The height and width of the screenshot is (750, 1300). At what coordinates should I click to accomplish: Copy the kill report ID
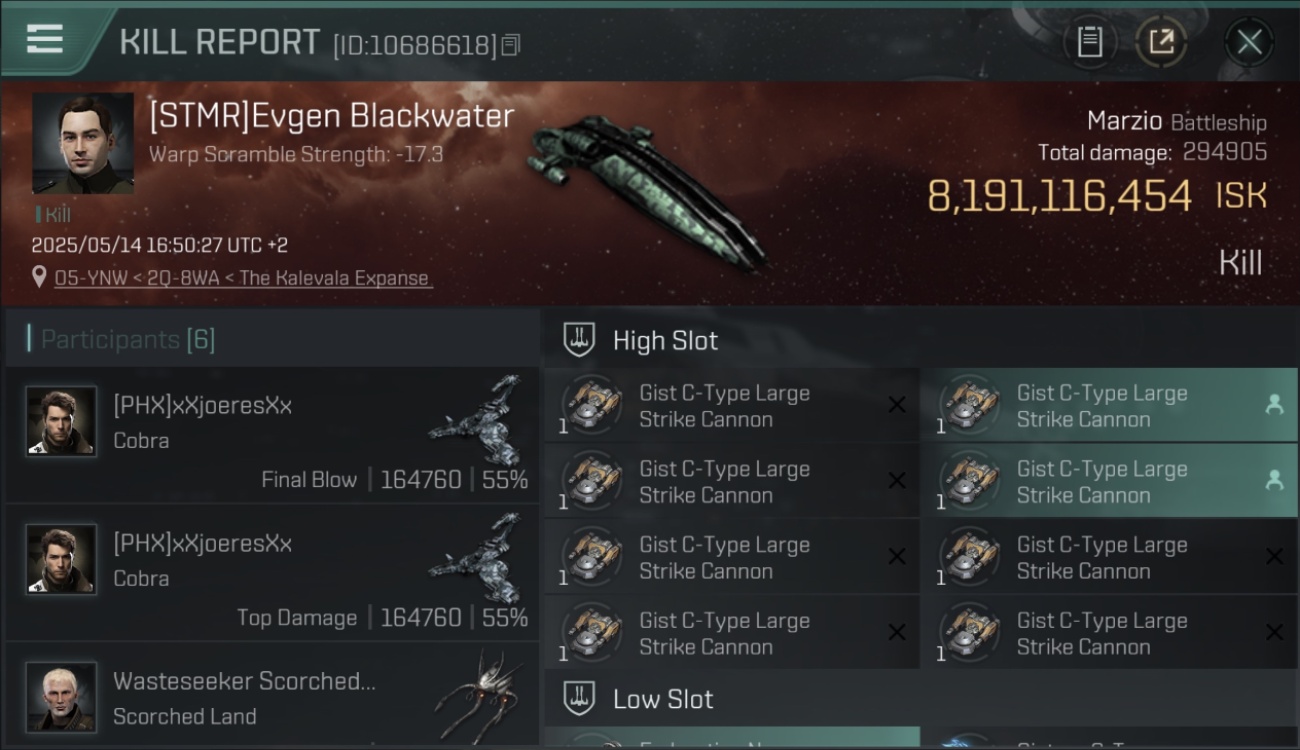pos(511,45)
